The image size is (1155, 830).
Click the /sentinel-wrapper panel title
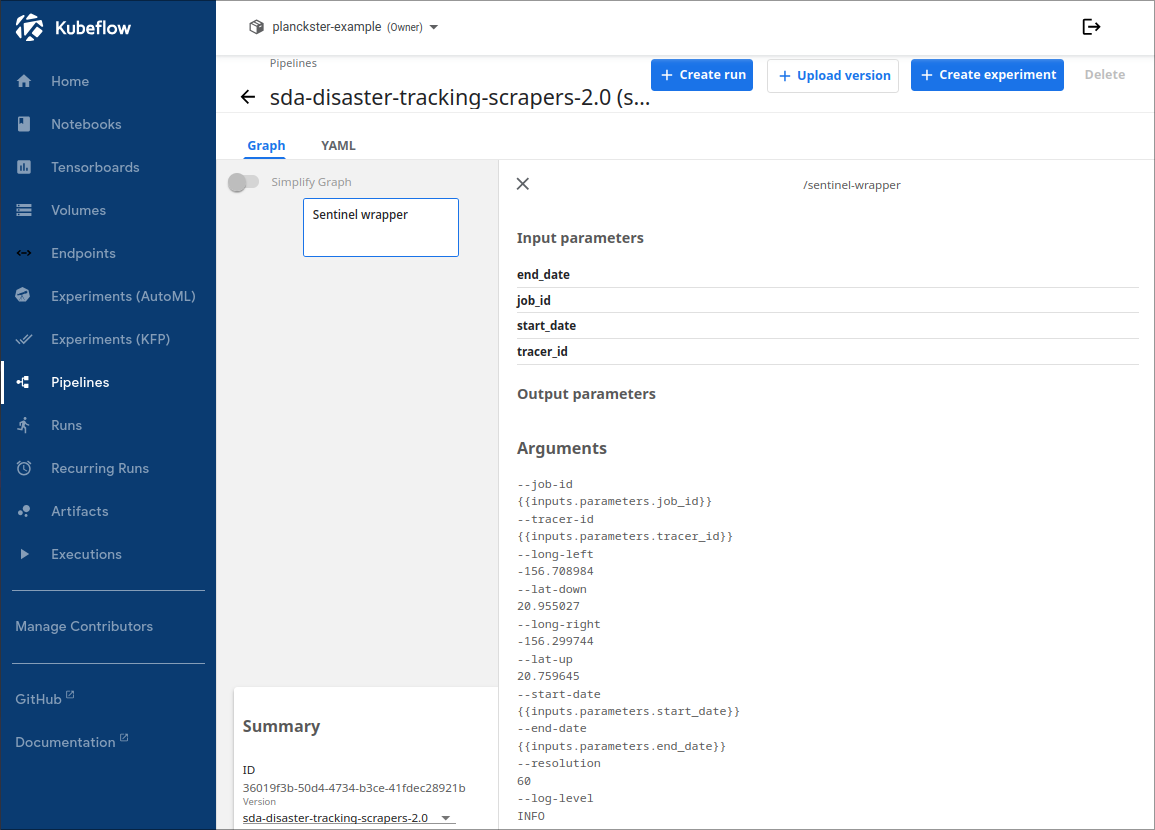click(852, 185)
